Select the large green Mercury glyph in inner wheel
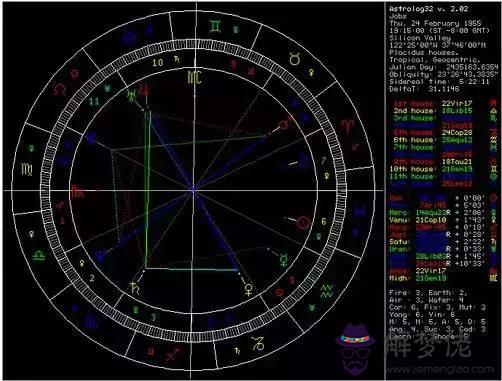This screenshot has width=502, height=381. click(284, 260)
